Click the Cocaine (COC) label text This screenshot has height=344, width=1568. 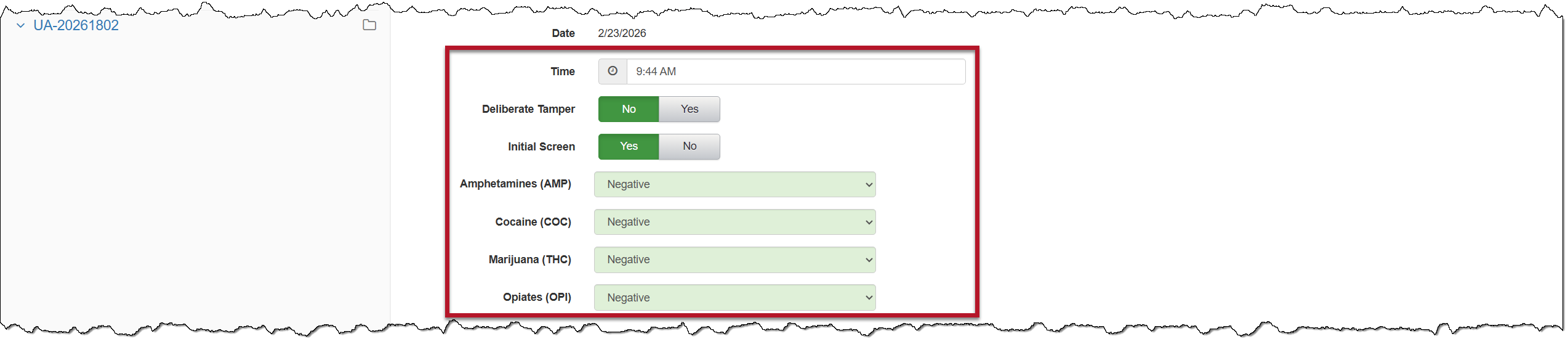[x=533, y=222]
